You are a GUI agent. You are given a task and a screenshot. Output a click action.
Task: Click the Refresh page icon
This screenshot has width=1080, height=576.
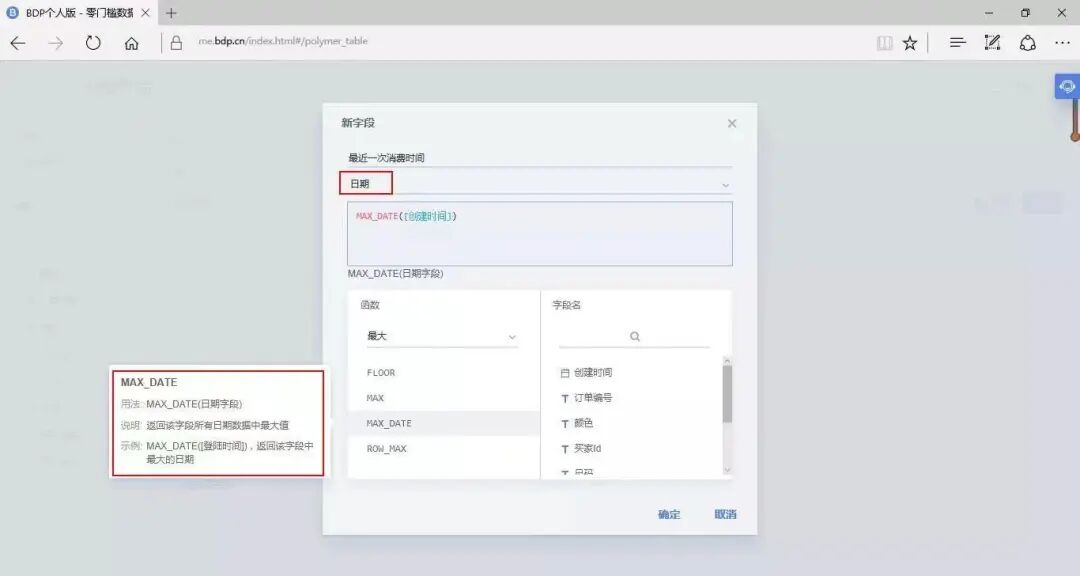point(93,42)
